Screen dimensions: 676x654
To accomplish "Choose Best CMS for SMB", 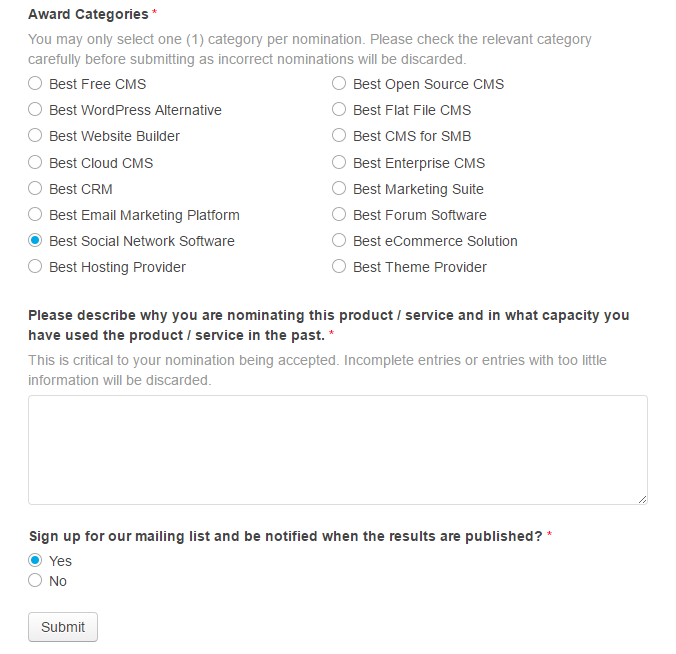I will (x=339, y=136).
